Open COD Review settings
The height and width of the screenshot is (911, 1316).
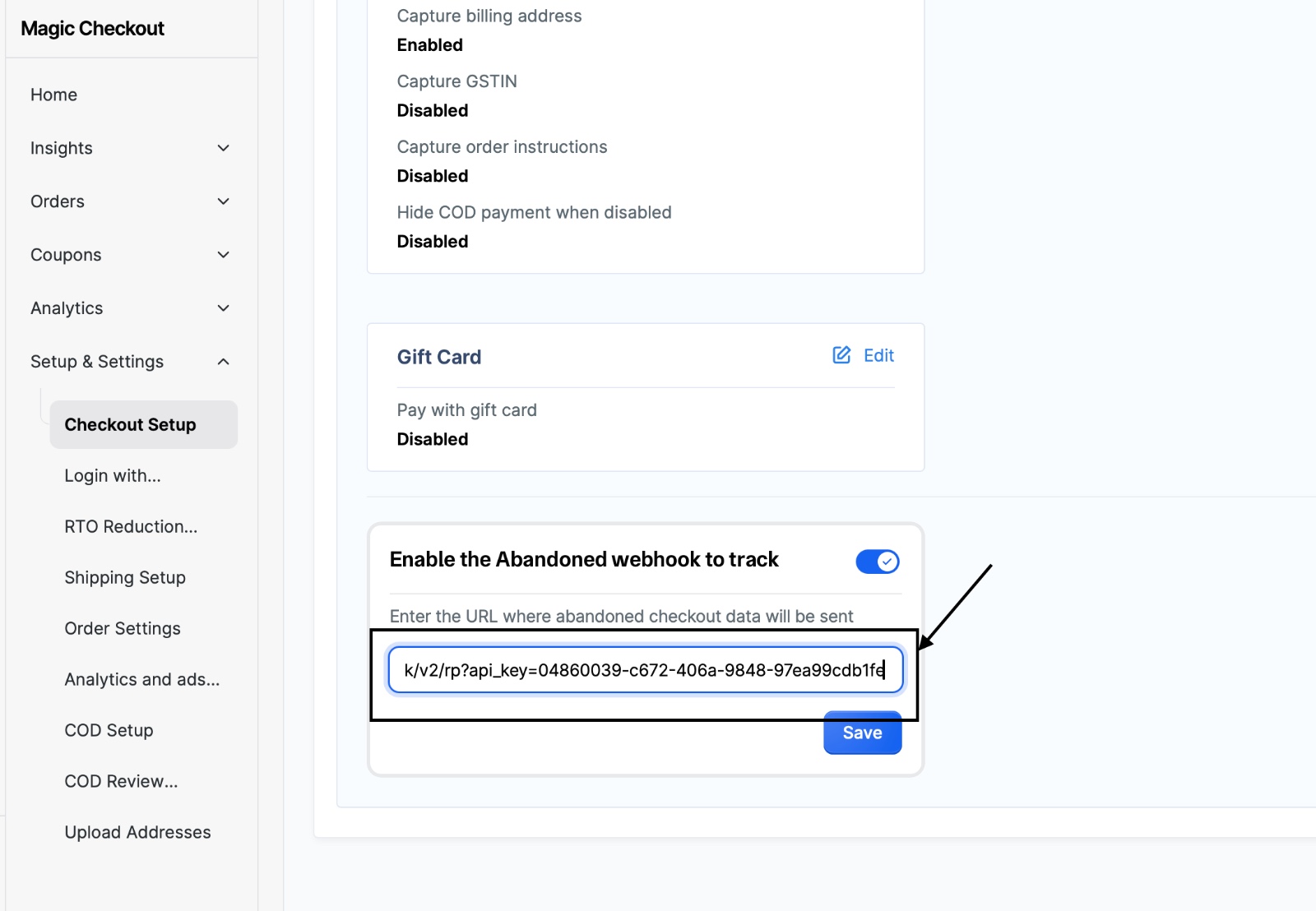121,782
